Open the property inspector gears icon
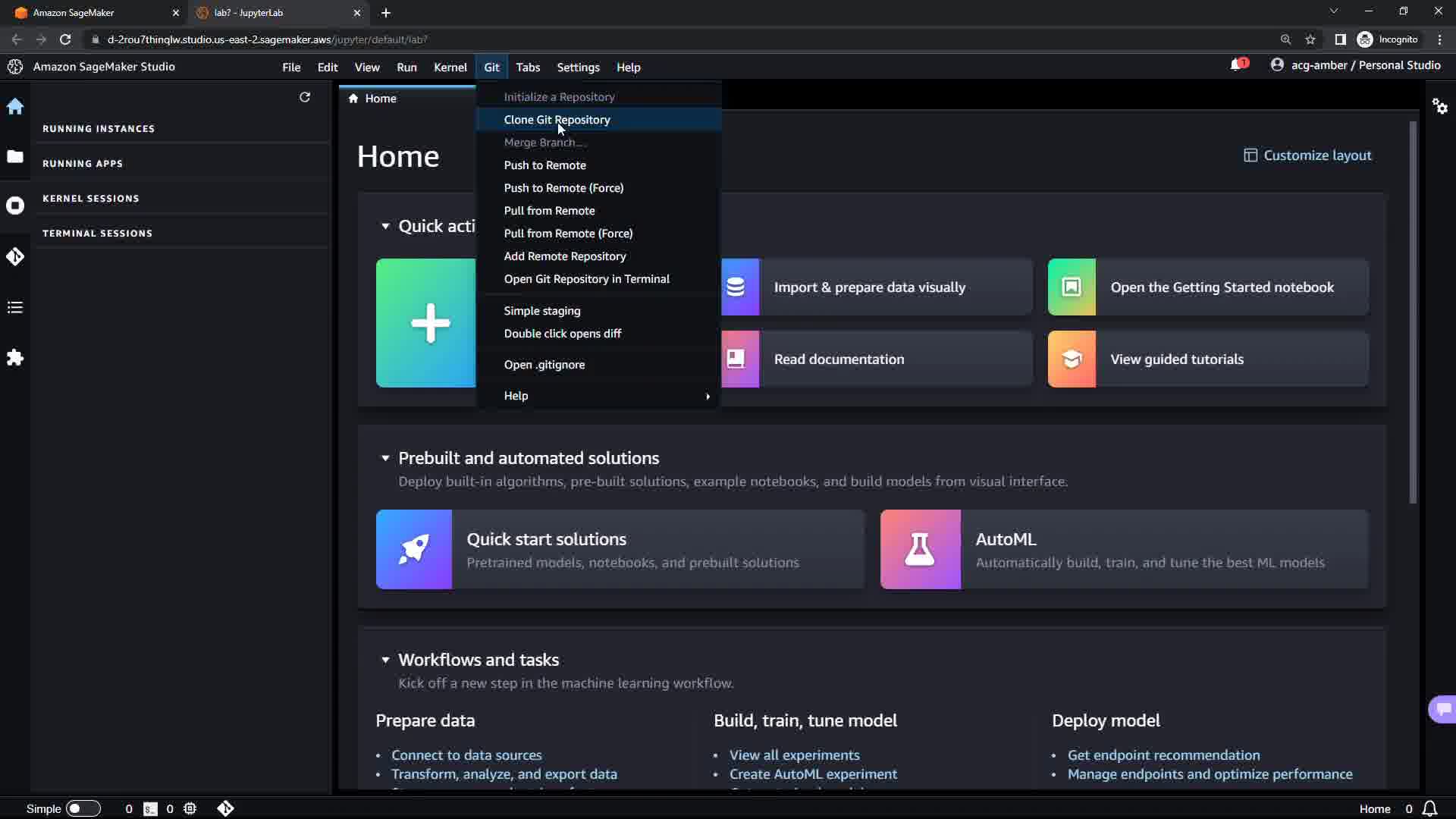 (1439, 106)
